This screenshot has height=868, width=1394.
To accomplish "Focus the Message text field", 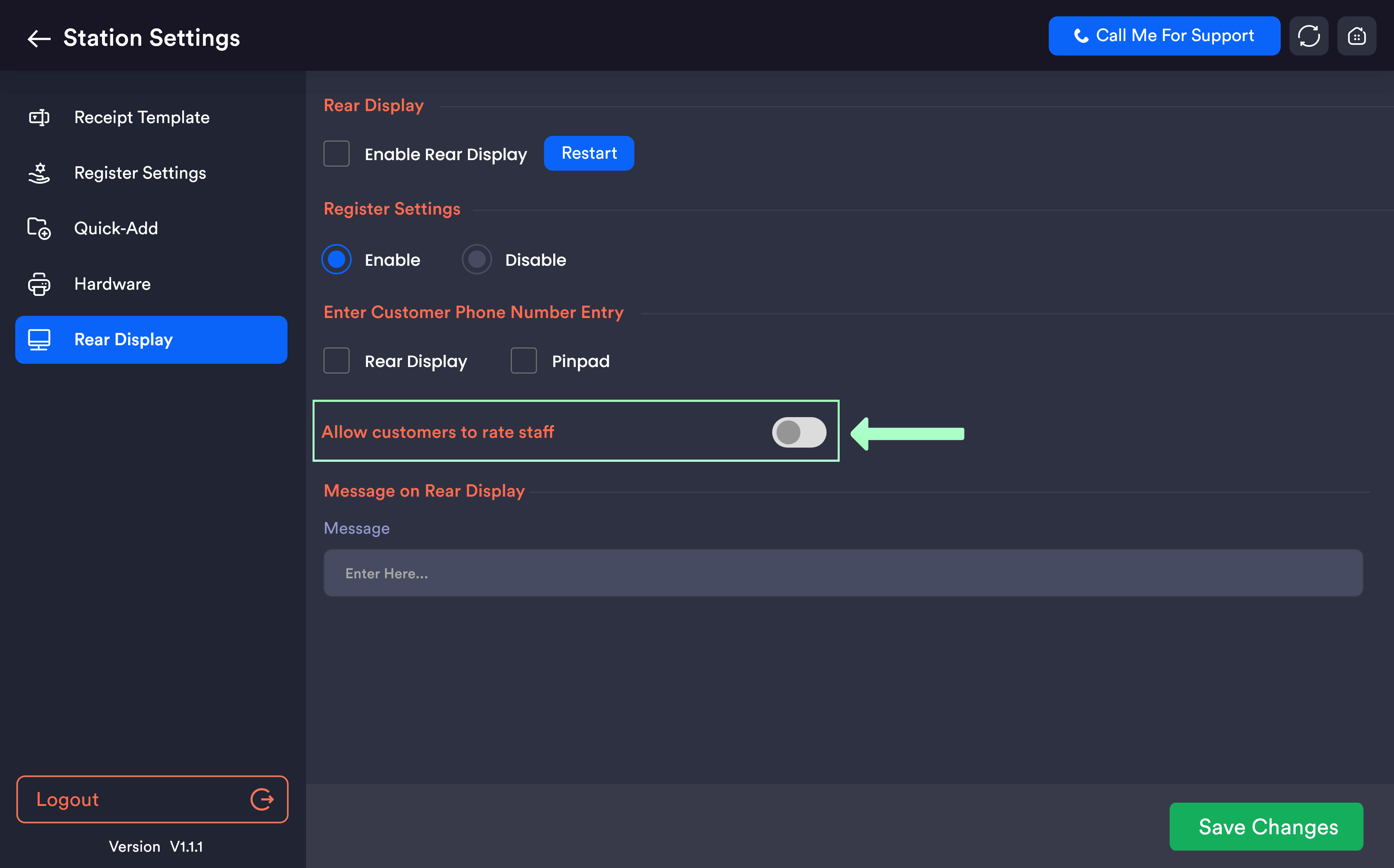I will [x=843, y=573].
